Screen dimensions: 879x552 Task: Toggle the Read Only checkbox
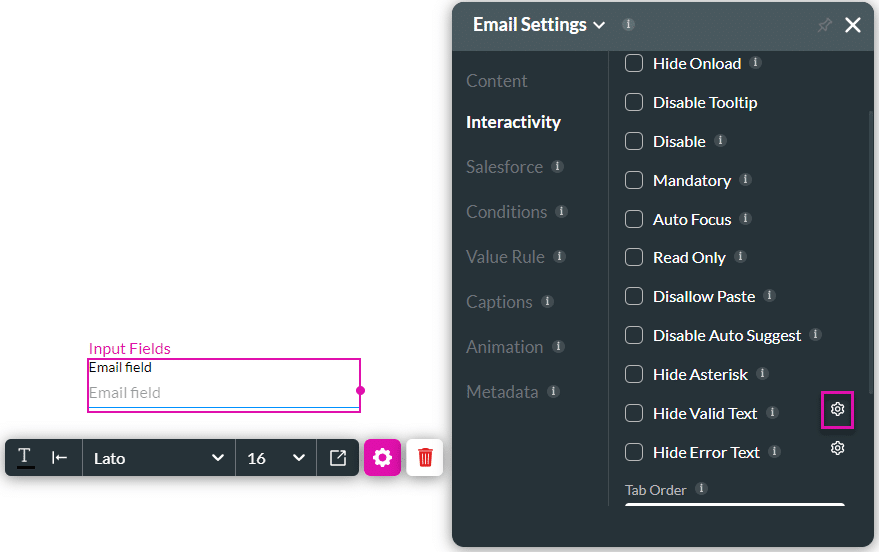pyautogui.click(x=634, y=258)
